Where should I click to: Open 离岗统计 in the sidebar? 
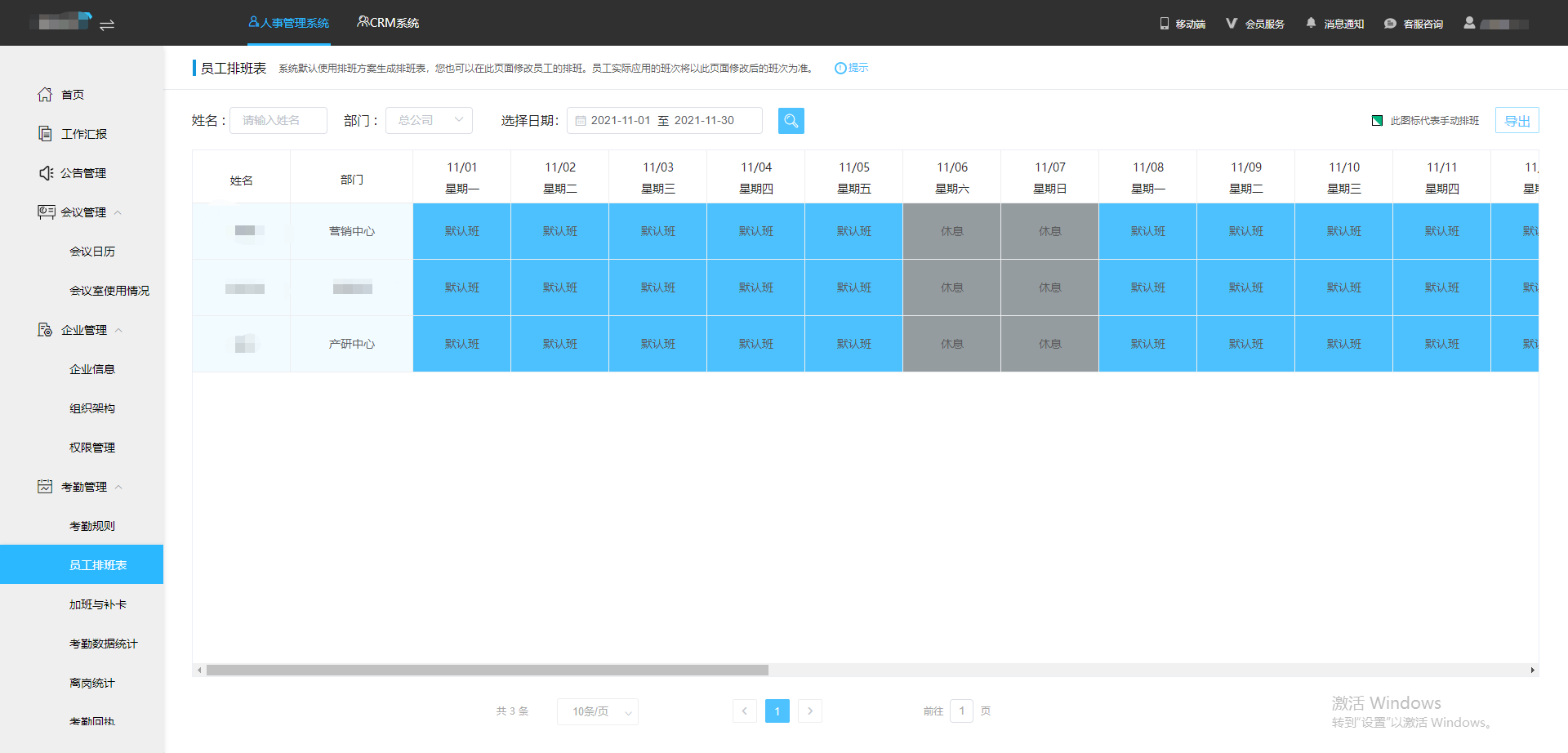point(92,683)
